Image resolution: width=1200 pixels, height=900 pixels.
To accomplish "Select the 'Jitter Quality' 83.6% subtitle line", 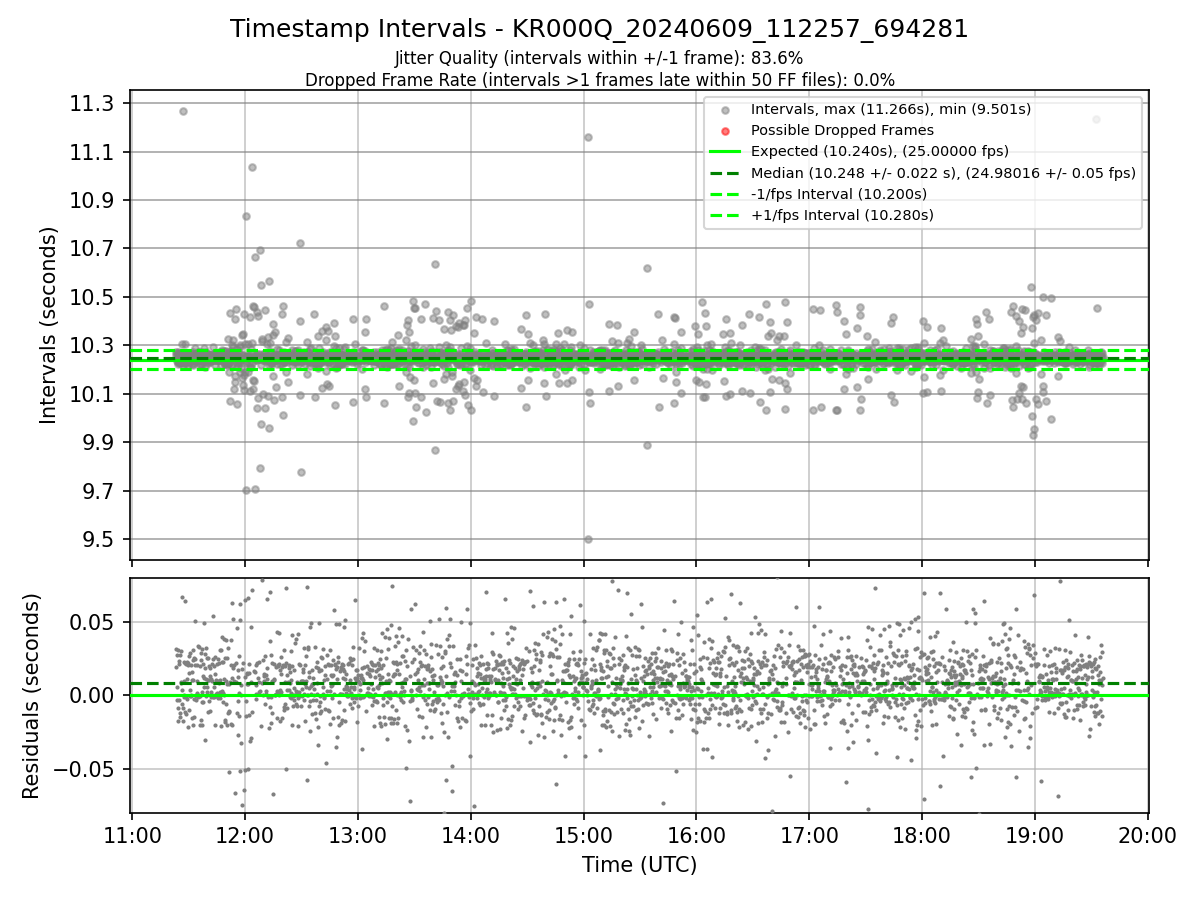I will [599, 58].
